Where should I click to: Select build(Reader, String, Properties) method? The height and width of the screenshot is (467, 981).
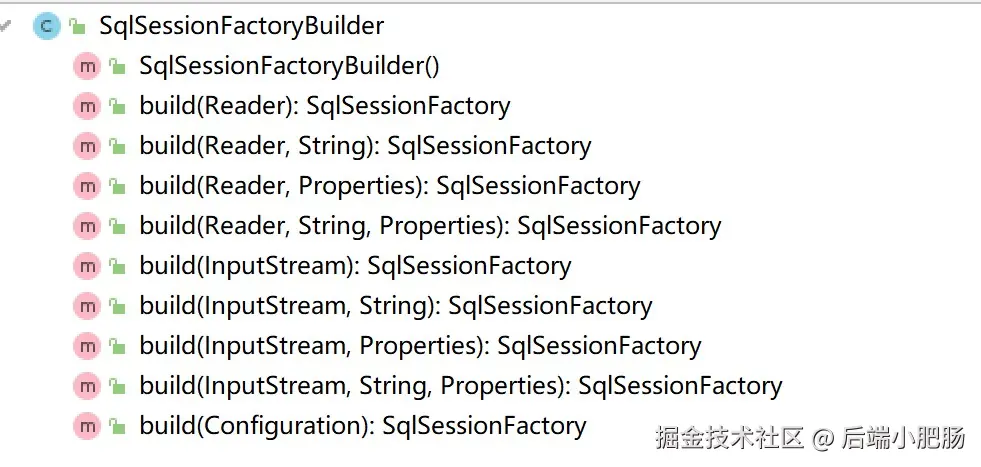tap(430, 226)
